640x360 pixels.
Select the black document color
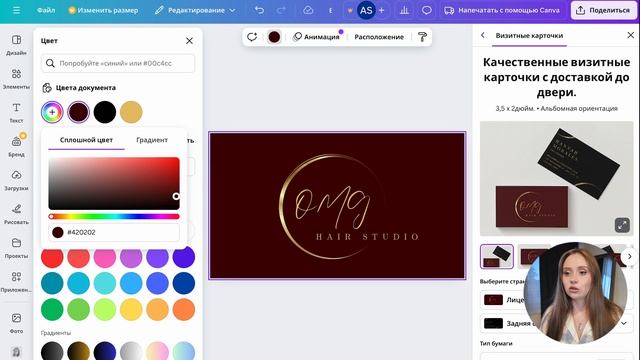(x=105, y=112)
